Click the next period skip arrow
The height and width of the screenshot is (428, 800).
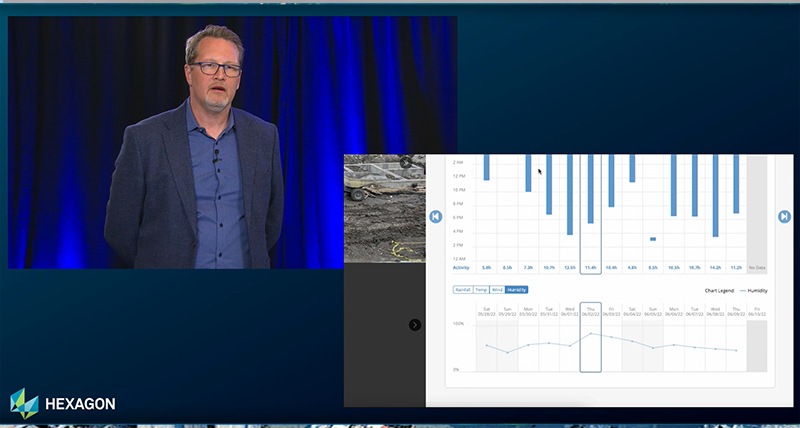click(x=785, y=217)
